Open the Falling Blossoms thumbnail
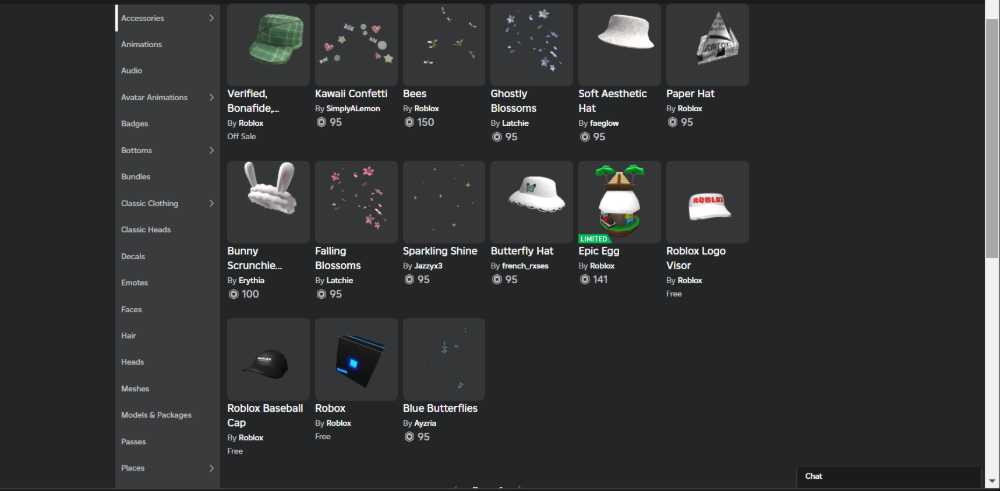This screenshot has width=1000, height=491. coord(357,202)
